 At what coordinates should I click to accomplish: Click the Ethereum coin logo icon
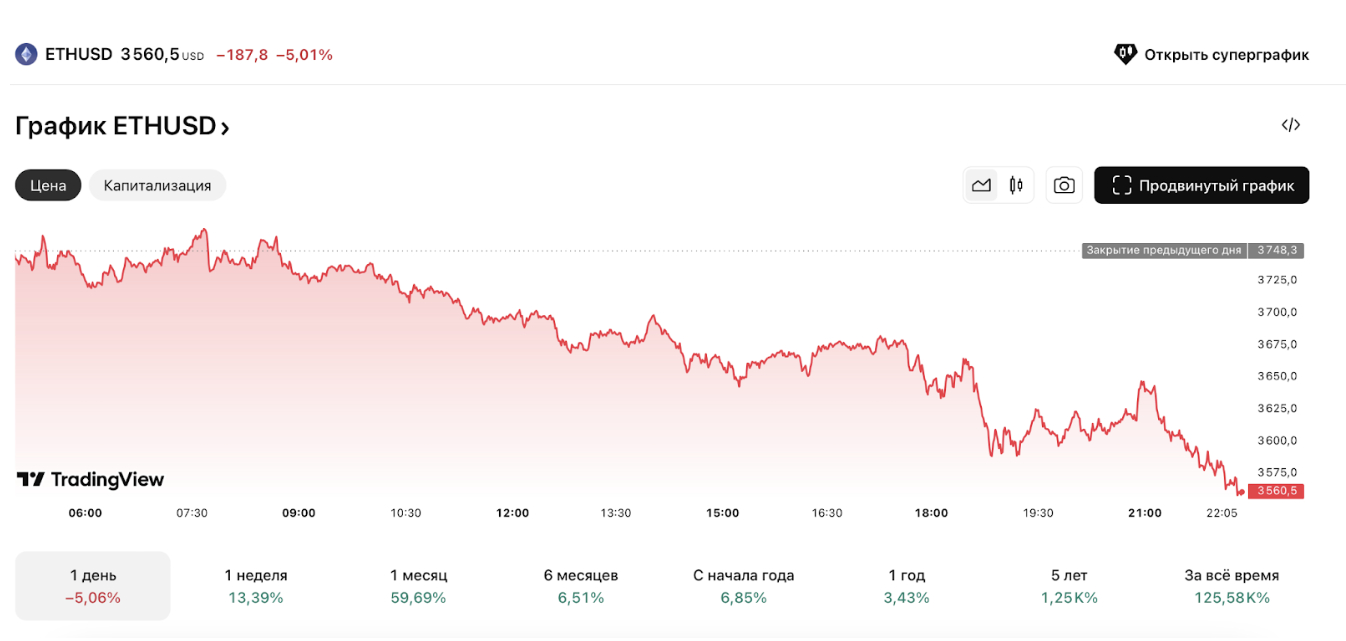coord(26,54)
